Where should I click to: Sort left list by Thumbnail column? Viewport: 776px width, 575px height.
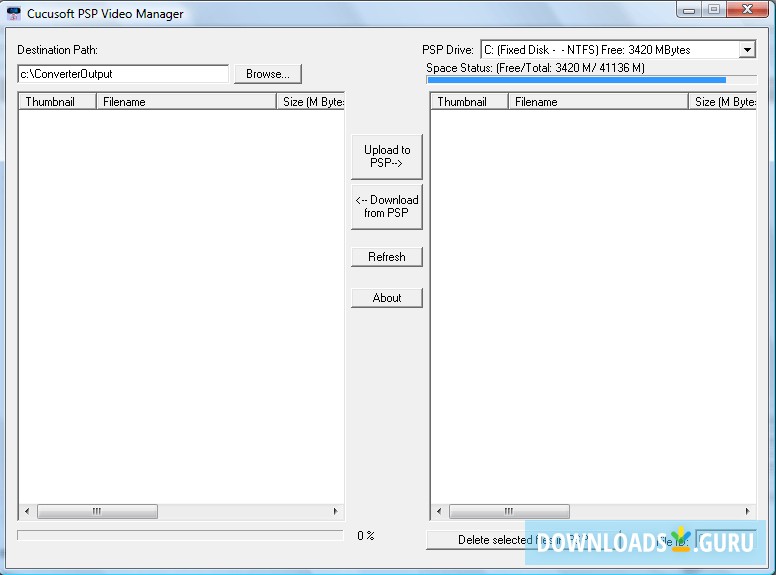(57, 101)
